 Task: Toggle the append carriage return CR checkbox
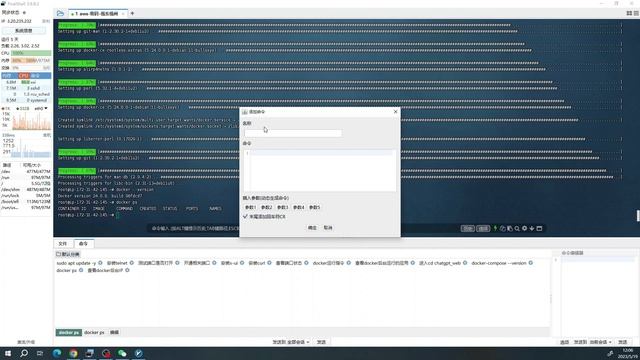pos(245,217)
